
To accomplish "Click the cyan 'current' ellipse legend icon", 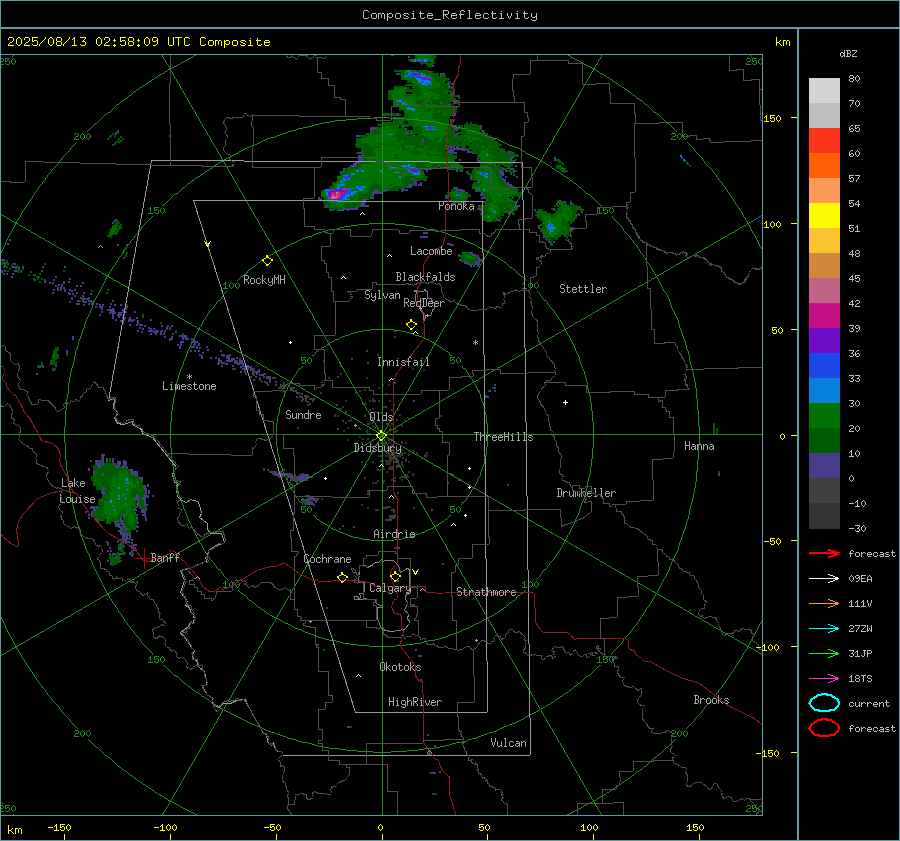I will pyautogui.click(x=824, y=703).
